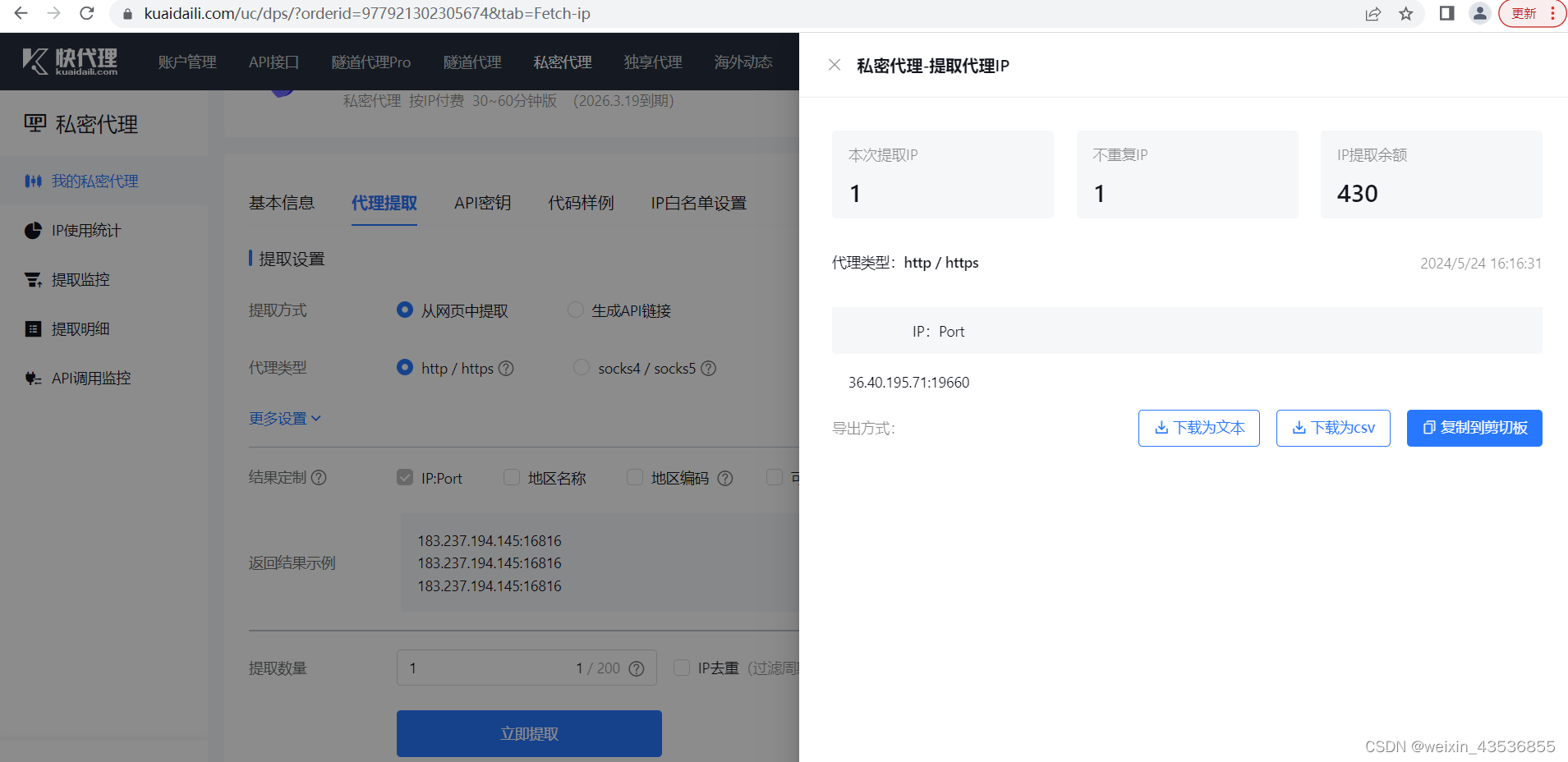Switch to 代理提取 tab
Image resolution: width=1568 pixels, height=762 pixels.
pos(384,203)
